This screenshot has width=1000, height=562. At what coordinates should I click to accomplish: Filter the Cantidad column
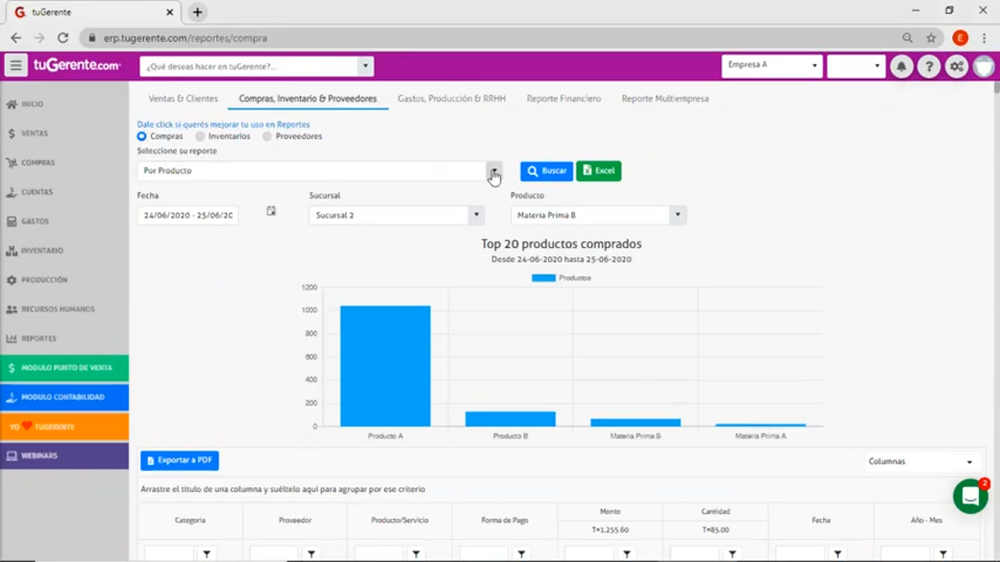pos(732,554)
